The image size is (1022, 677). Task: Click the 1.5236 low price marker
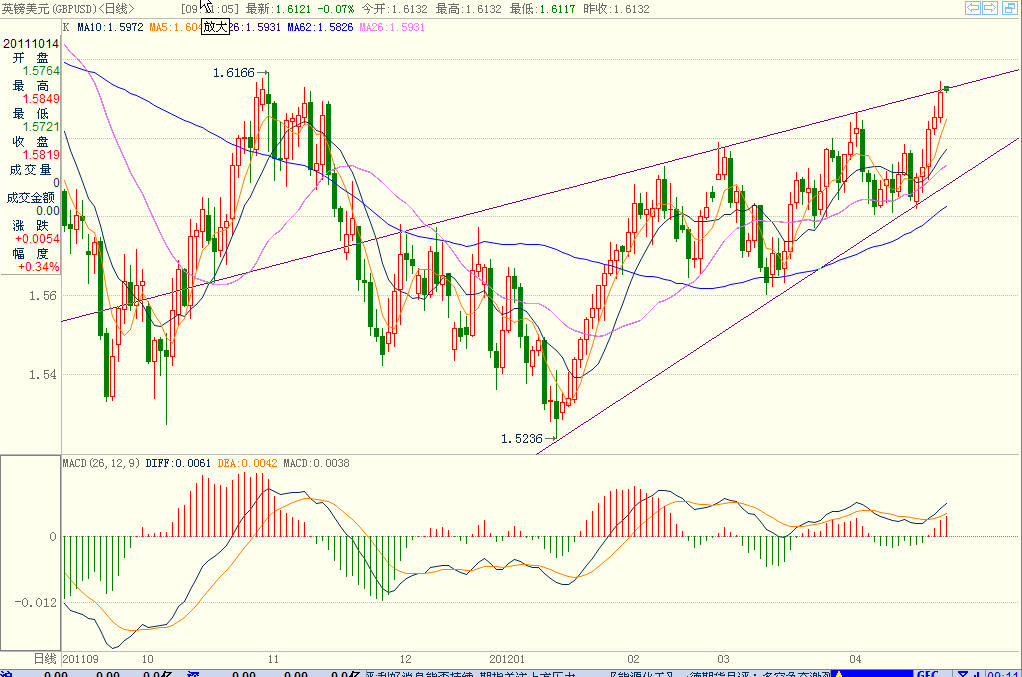point(521,439)
